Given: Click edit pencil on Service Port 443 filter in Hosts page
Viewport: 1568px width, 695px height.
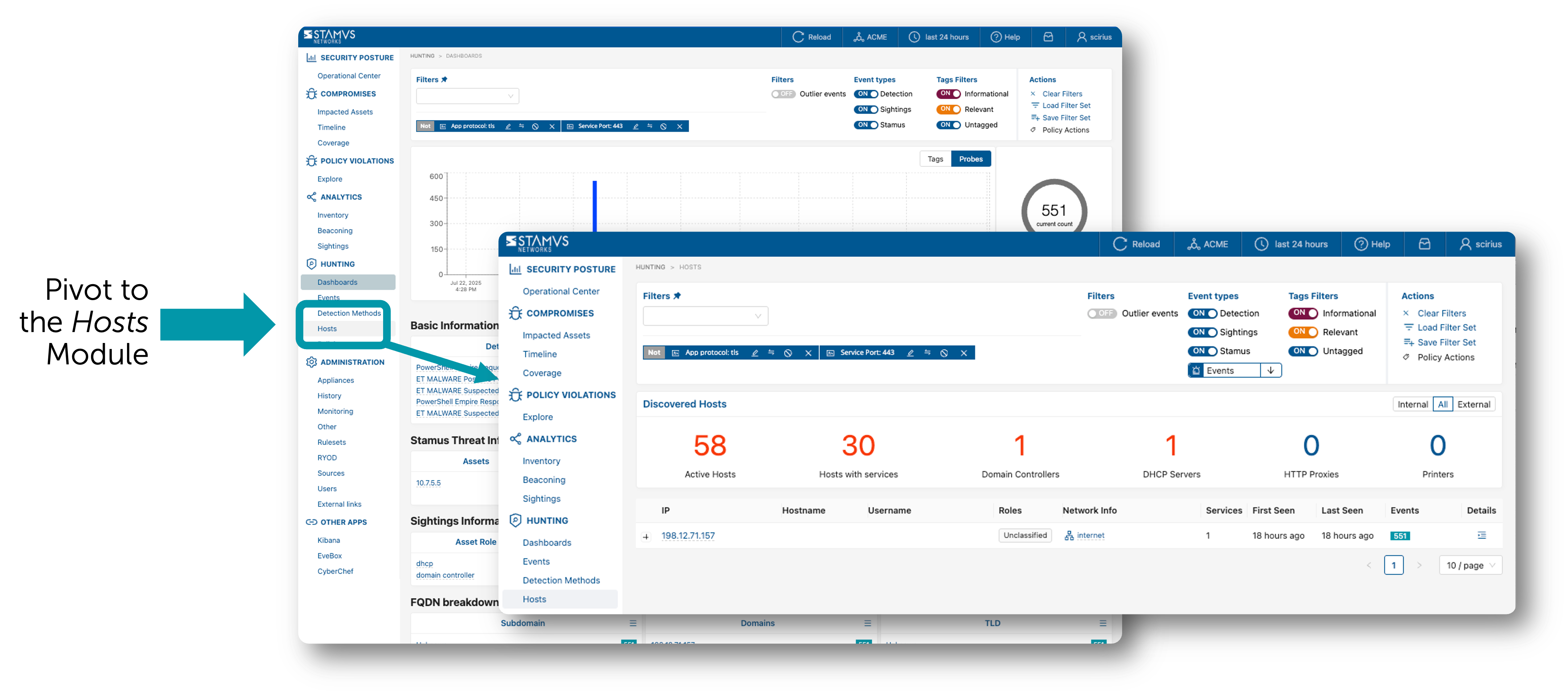Looking at the screenshot, I should [910, 353].
